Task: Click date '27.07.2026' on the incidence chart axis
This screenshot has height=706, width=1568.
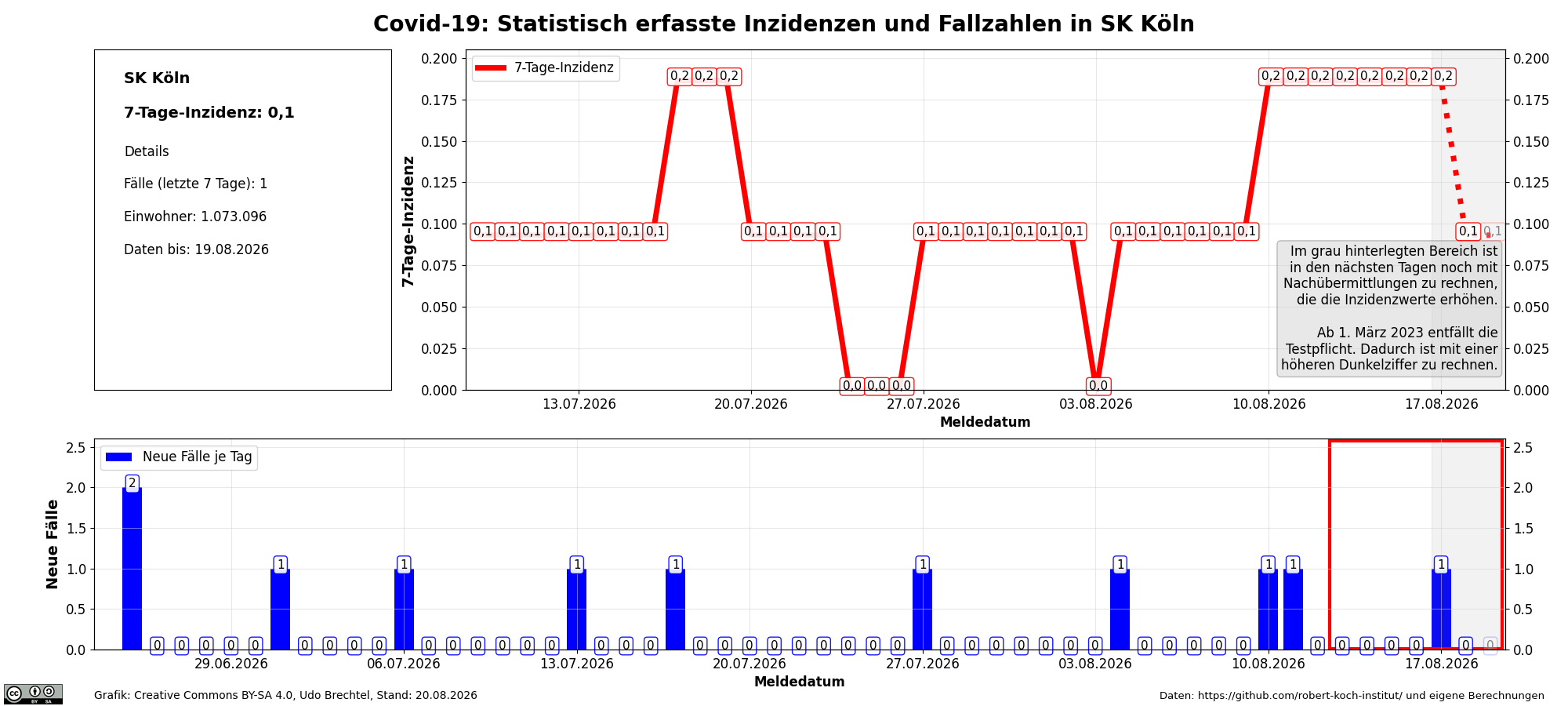Action: point(924,405)
